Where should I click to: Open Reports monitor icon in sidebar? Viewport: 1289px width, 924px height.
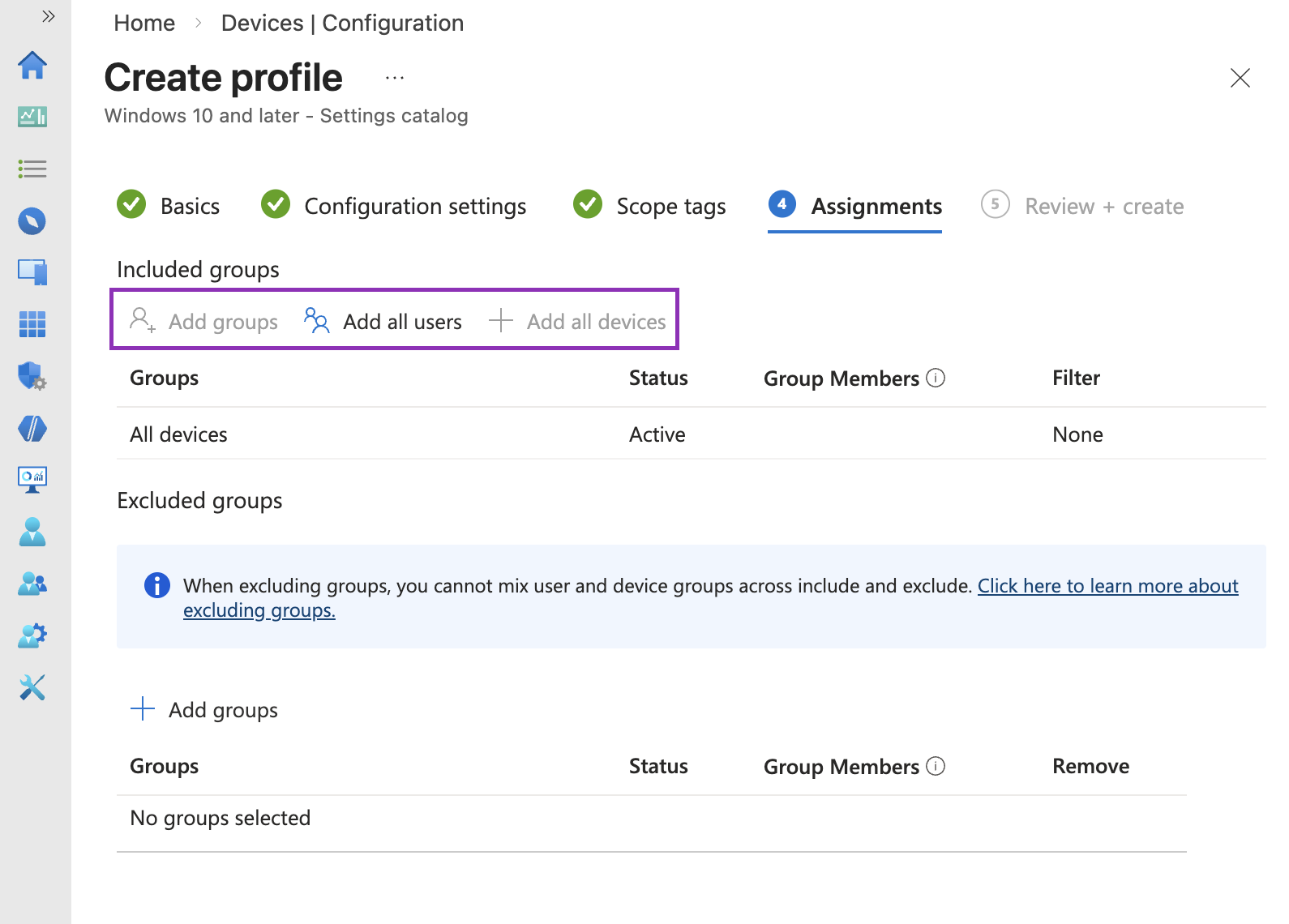pyautogui.click(x=32, y=480)
